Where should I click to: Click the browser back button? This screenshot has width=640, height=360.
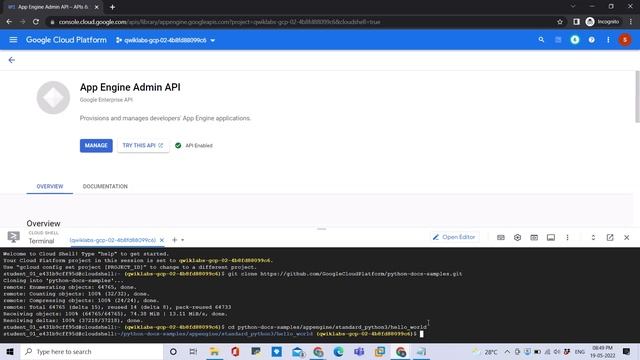coord(9,22)
